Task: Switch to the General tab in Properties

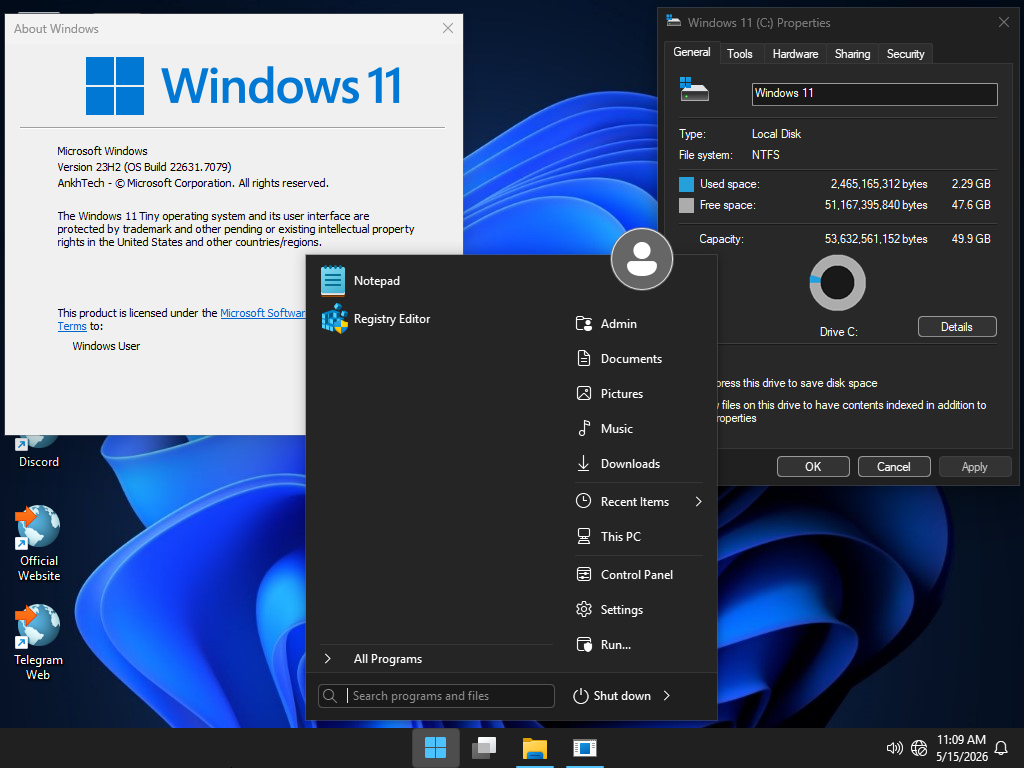Action: pyautogui.click(x=692, y=52)
